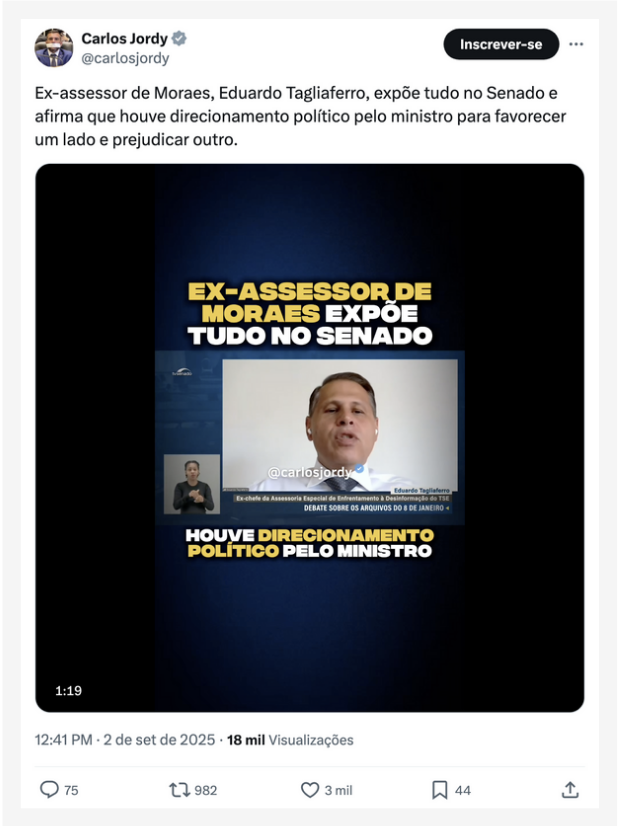Click the Inscrever-se button
This screenshot has height=826, width=620.
tap(501, 44)
